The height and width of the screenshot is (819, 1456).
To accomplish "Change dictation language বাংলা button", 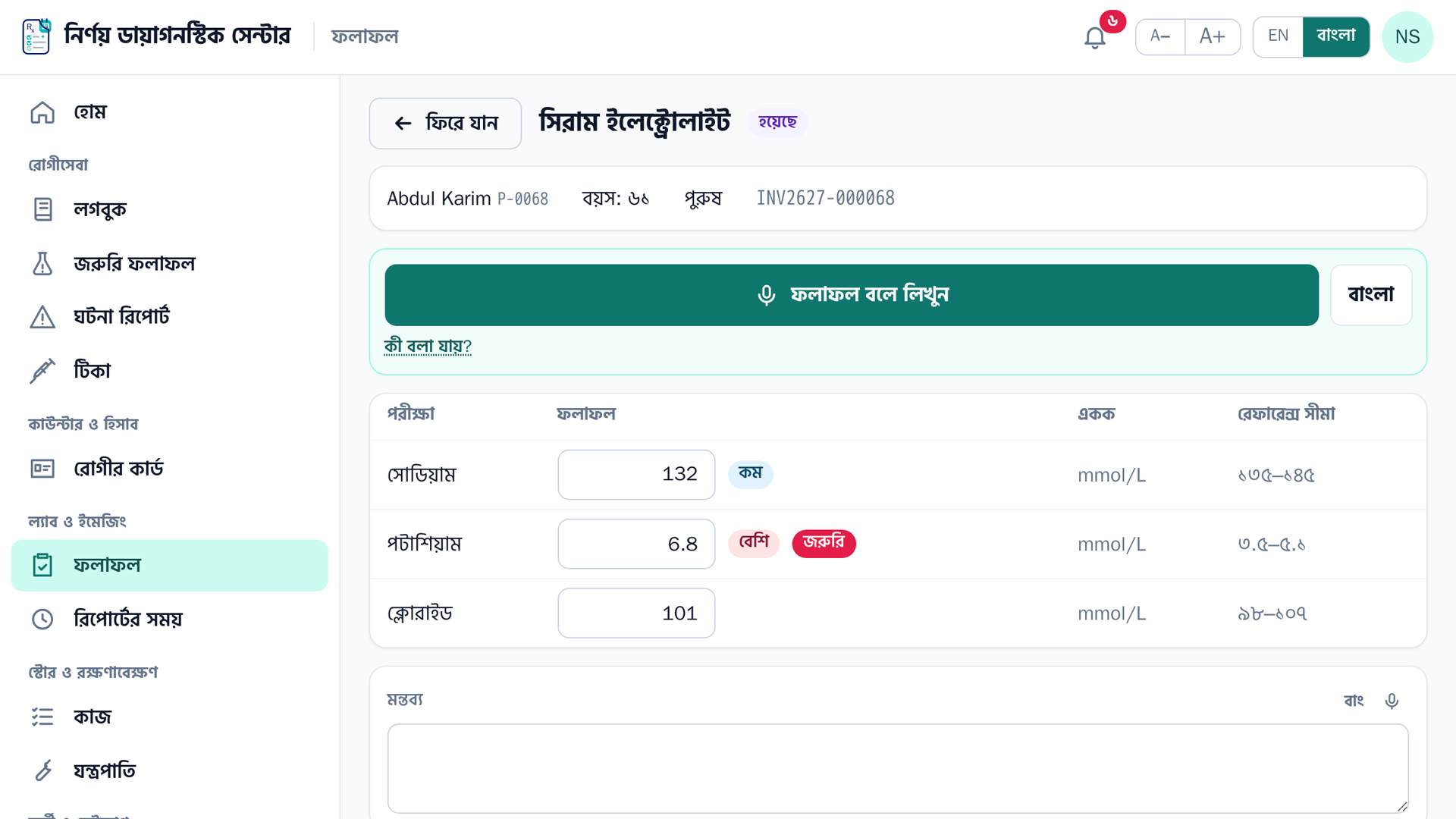I will (x=1371, y=295).
